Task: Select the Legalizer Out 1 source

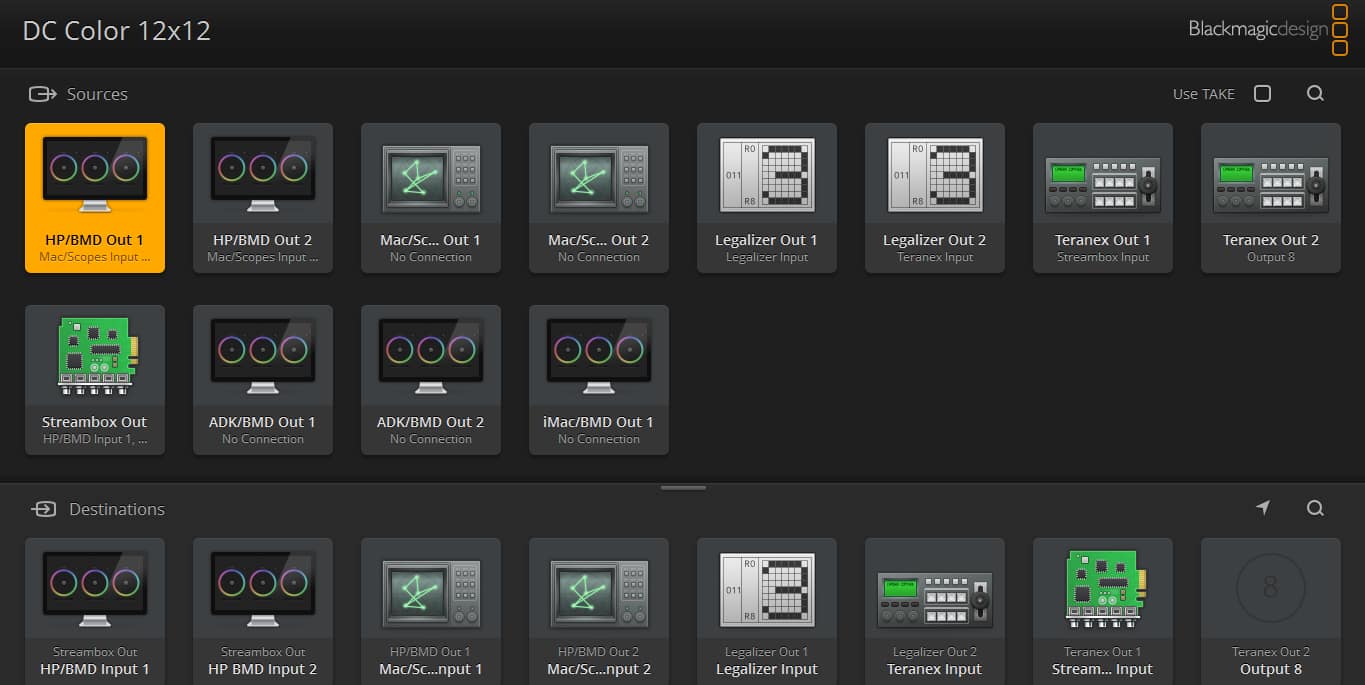Action: (x=767, y=198)
